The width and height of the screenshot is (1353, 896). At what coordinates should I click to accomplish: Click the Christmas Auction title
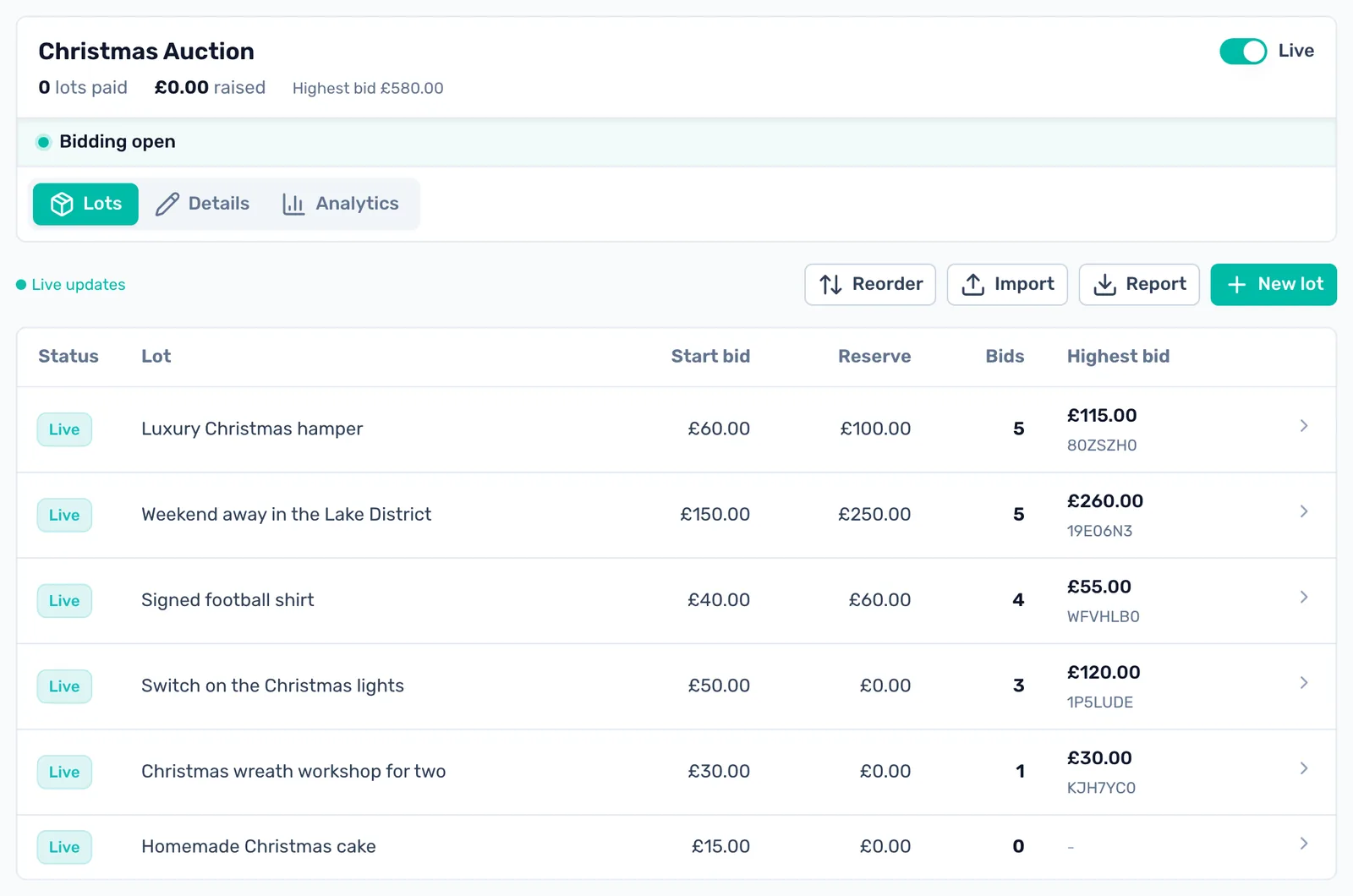click(146, 52)
